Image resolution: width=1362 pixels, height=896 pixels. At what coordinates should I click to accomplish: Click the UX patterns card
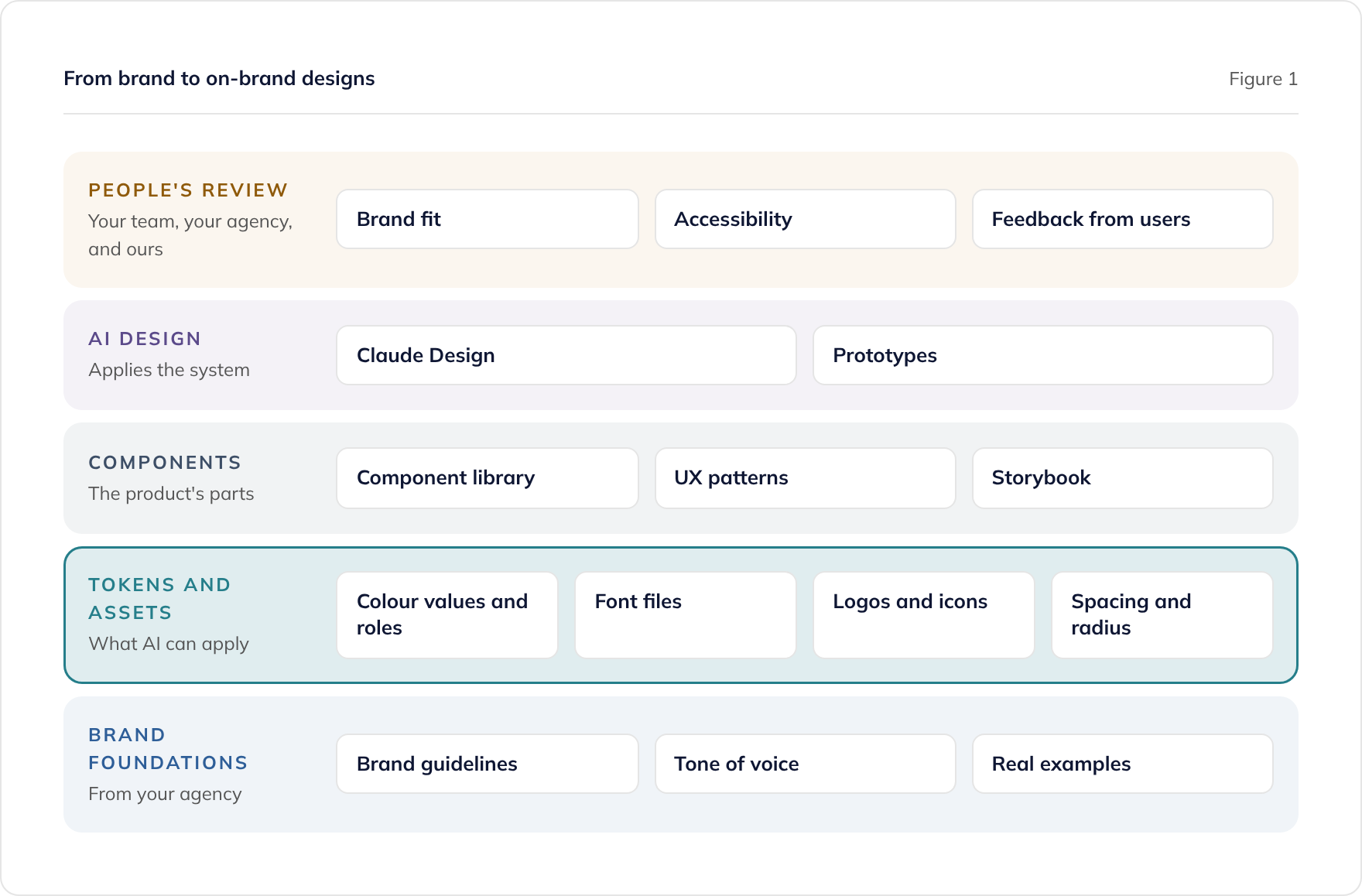805,478
